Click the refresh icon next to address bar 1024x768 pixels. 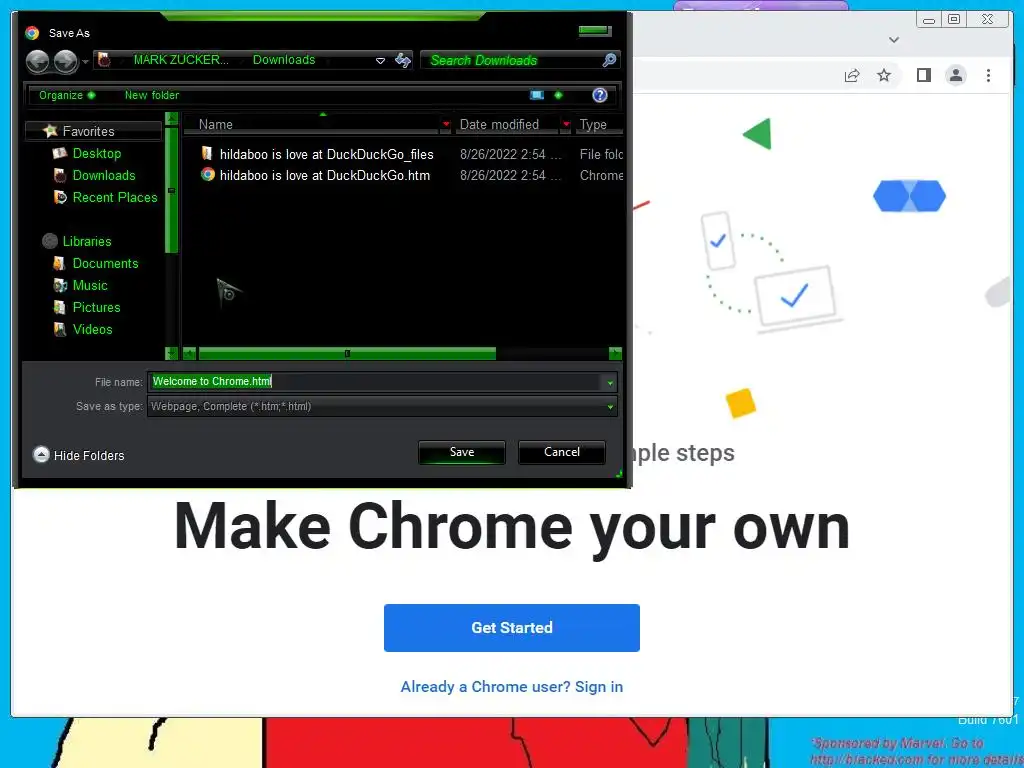click(x=403, y=61)
